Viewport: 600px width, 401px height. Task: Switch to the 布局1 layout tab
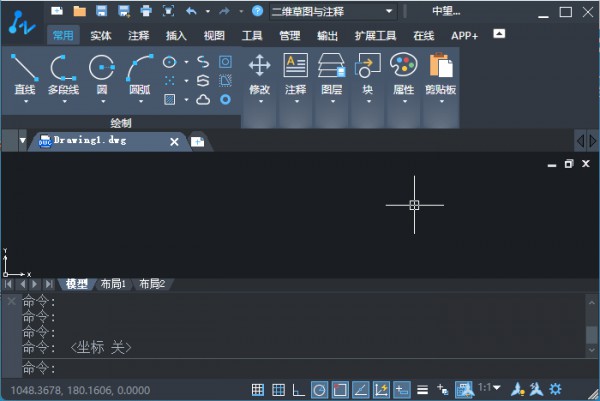click(113, 284)
